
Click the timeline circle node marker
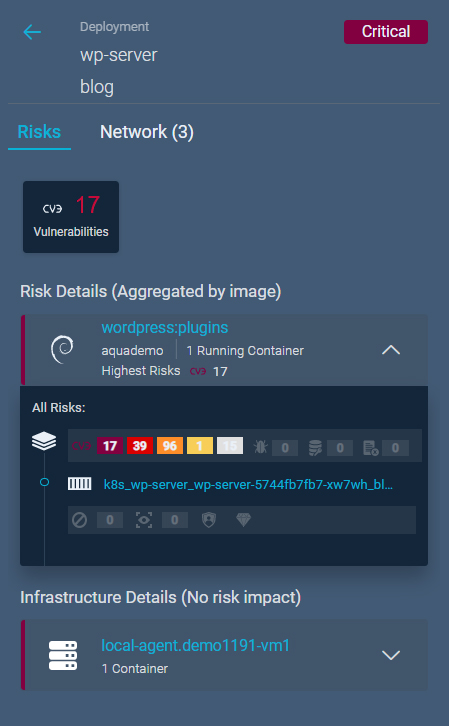pyautogui.click(x=44, y=482)
